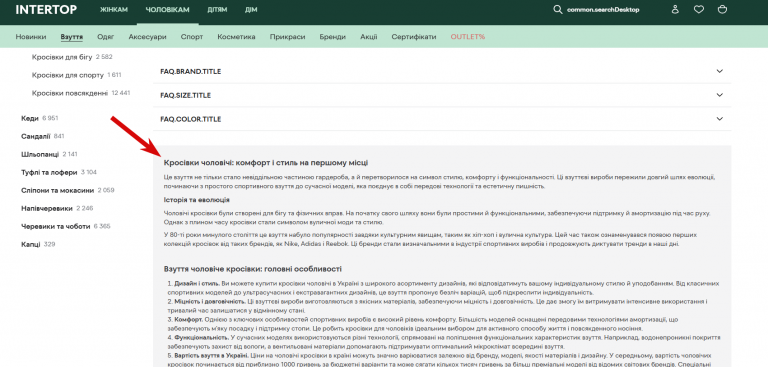768x367 pixels.
Task: Click the Історія та еволюція subheading
Action: coord(197,200)
